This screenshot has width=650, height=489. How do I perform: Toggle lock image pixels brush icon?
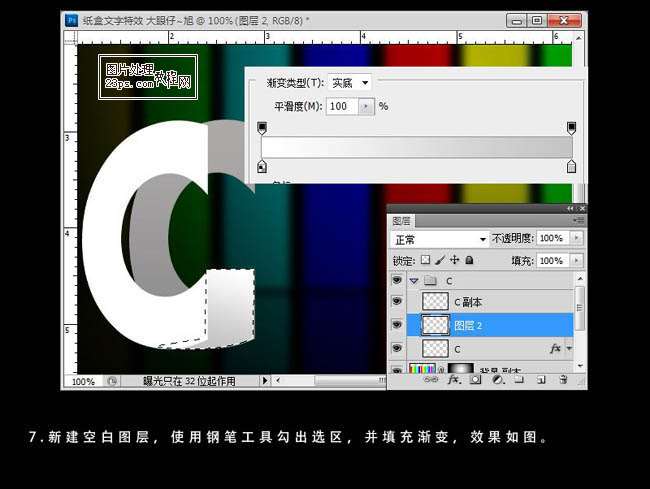point(440,260)
